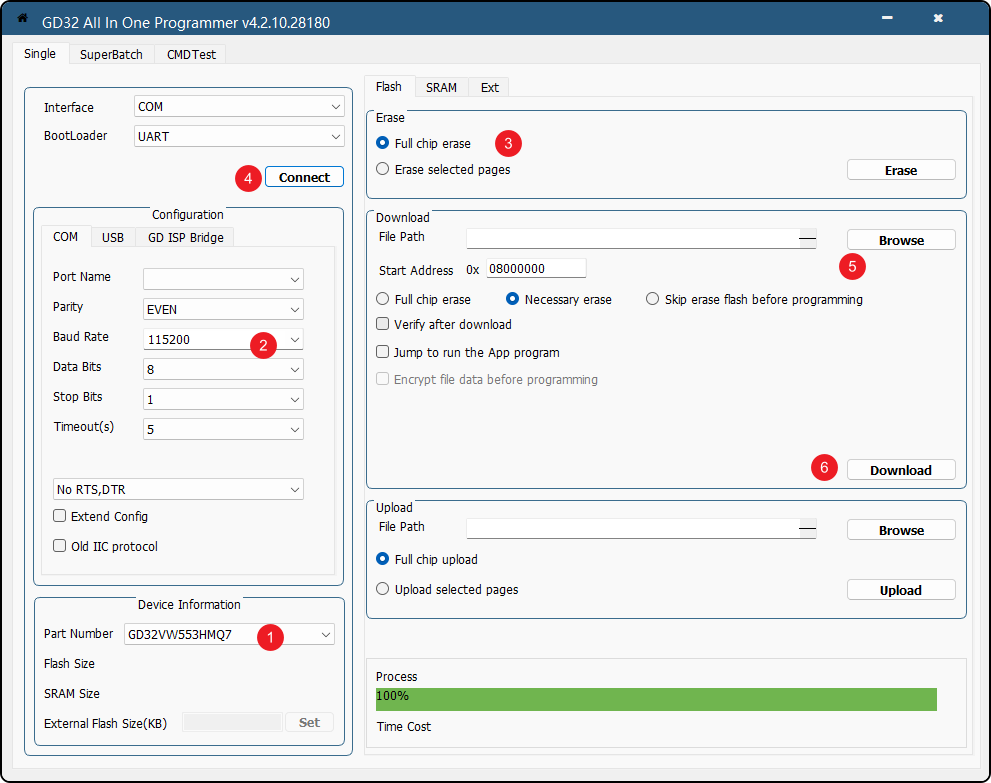Select Upload selected pages option
The height and width of the screenshot is (783, 991).
tap(383, 590)
